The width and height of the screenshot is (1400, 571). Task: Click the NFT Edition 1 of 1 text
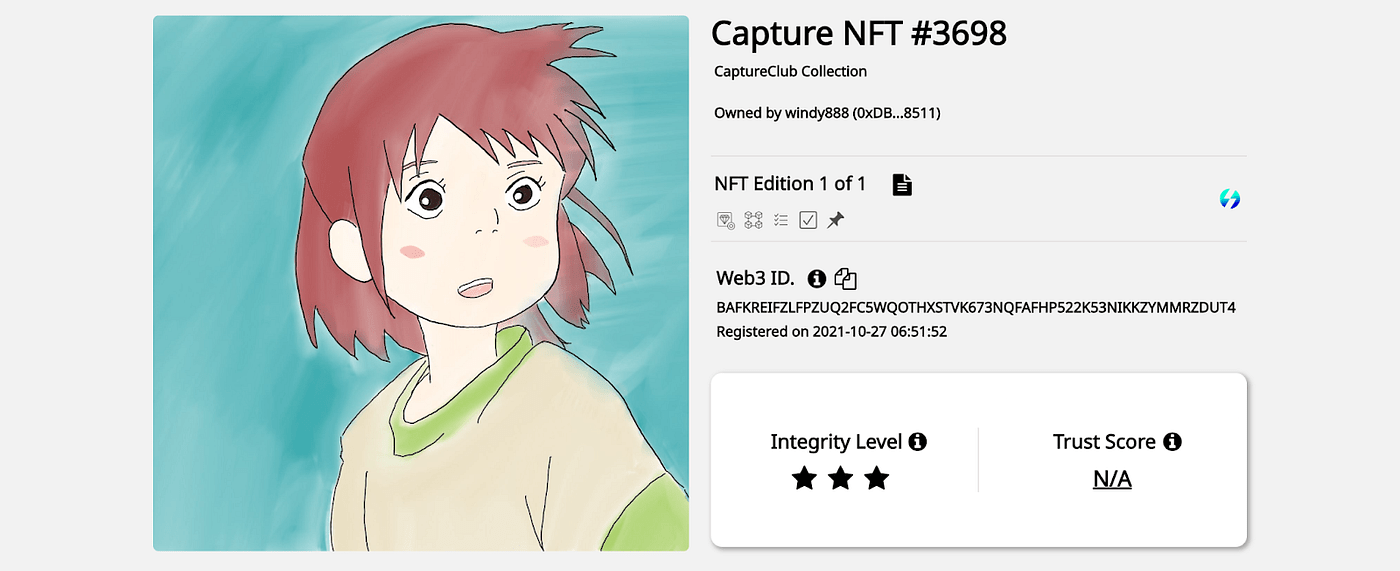point(790,184)
